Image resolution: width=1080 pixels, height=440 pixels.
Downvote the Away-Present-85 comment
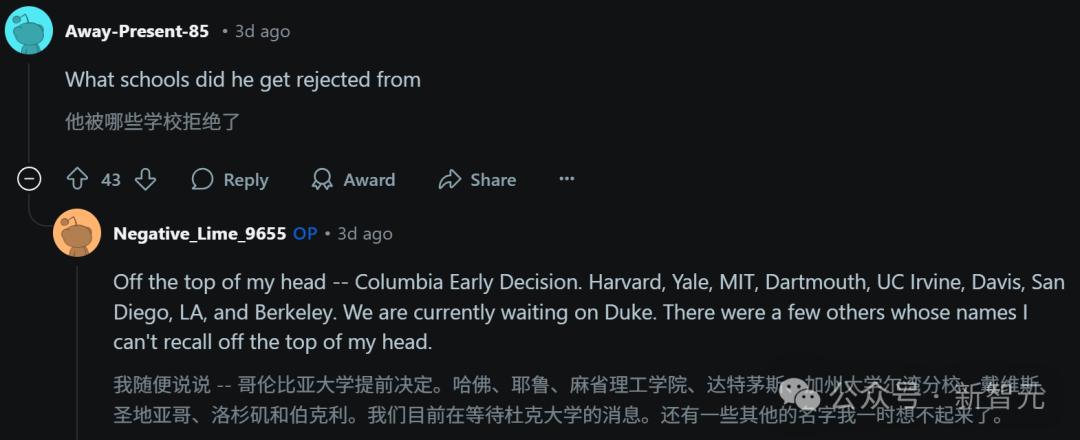pyautogui.click(x=145, y=180)
